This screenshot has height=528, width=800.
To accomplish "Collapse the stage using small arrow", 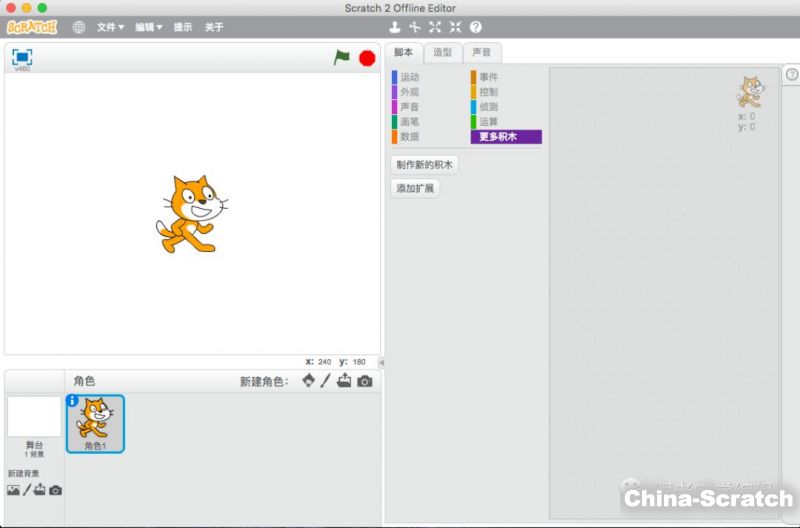I will coord(381,362).
